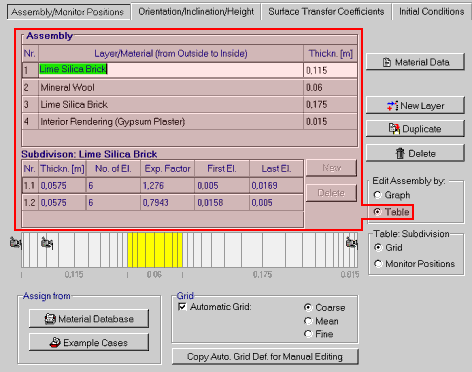Select the Fine grid option
The height and width of the screenshot is (372, 472).
coord(319,334)
